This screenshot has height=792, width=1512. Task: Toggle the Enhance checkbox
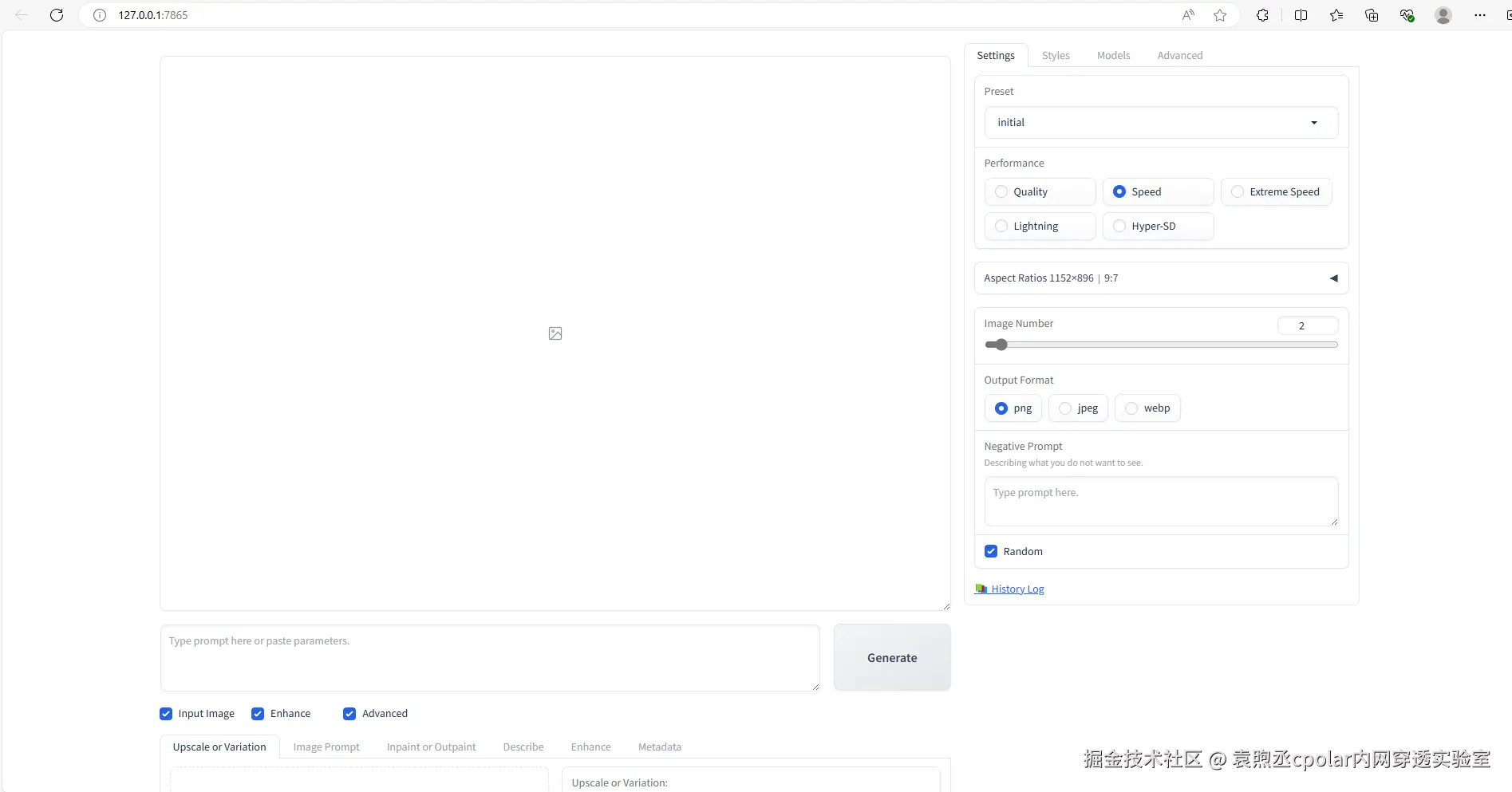(258, 714)
